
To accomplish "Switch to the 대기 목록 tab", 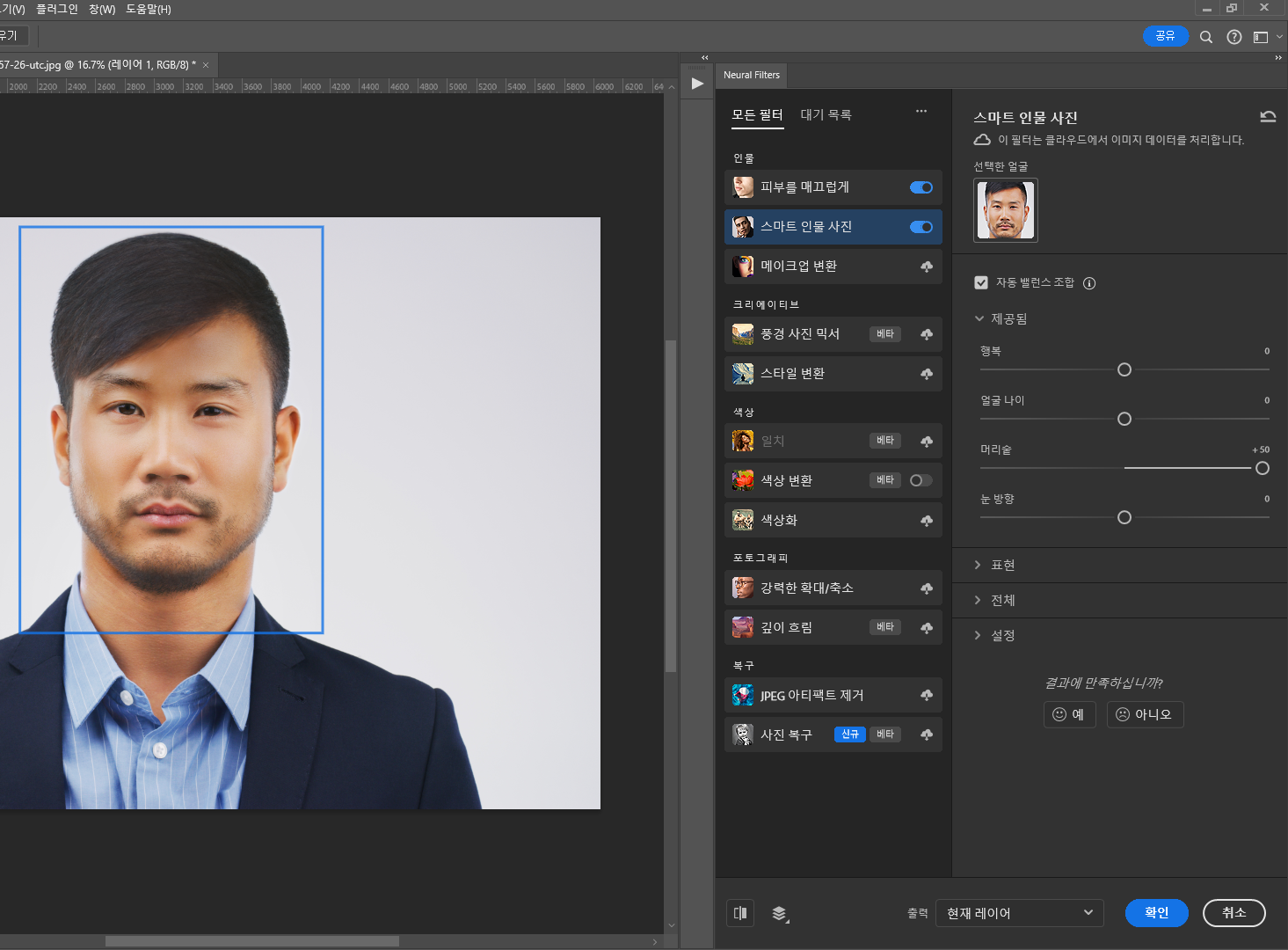I will (x=826, y=115).
